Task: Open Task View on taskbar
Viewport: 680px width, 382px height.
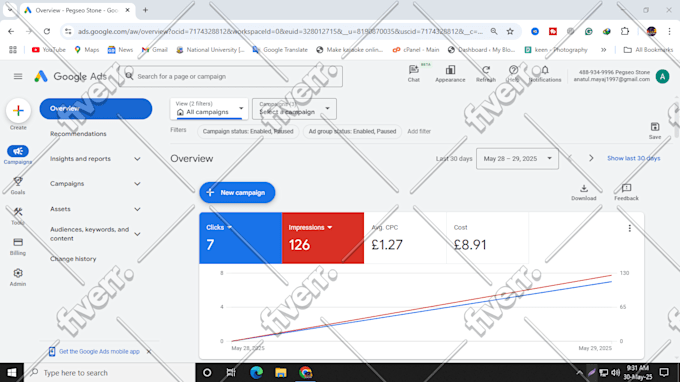Action: pos(231,372)
